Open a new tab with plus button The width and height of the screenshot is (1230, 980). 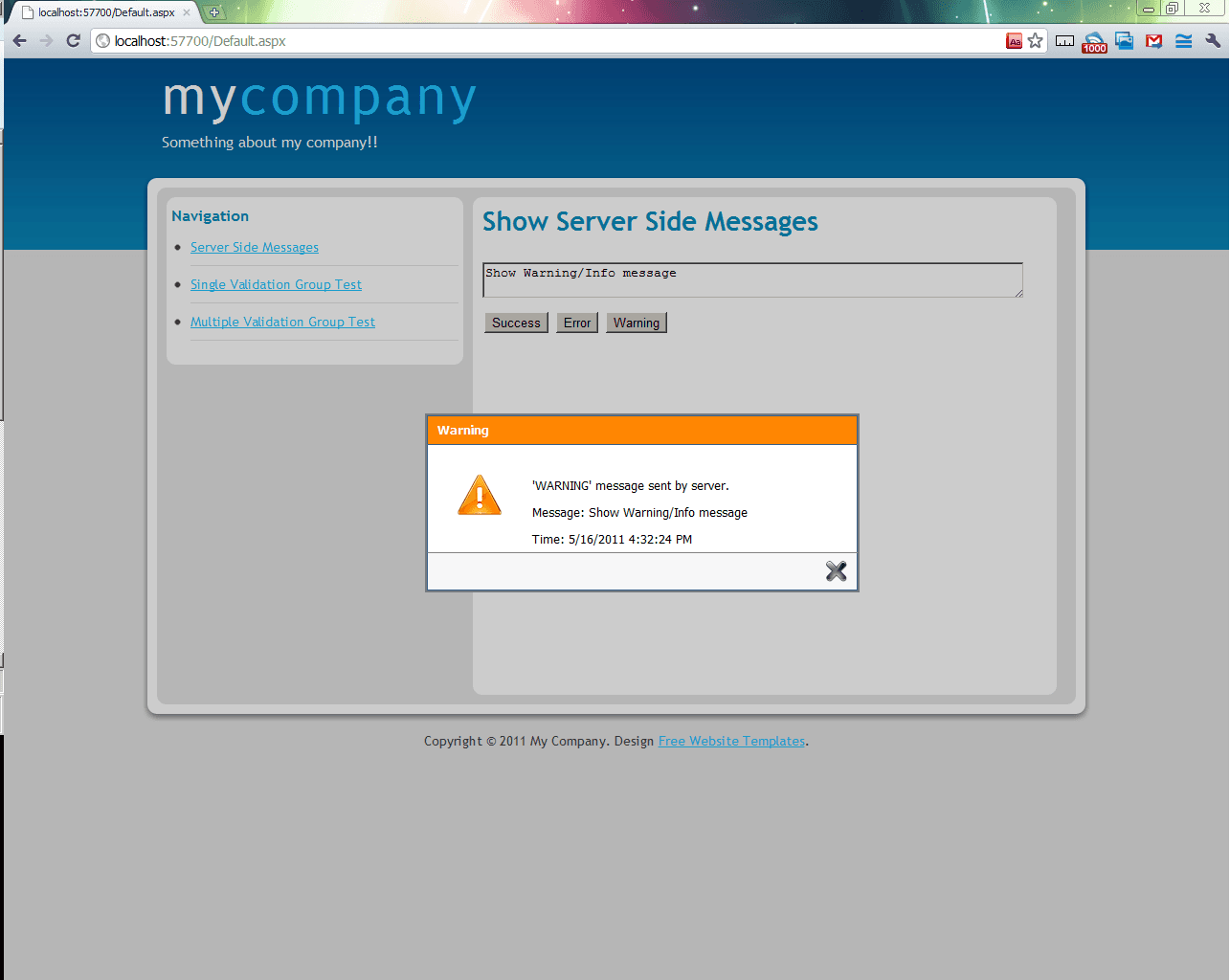[214, 12]
